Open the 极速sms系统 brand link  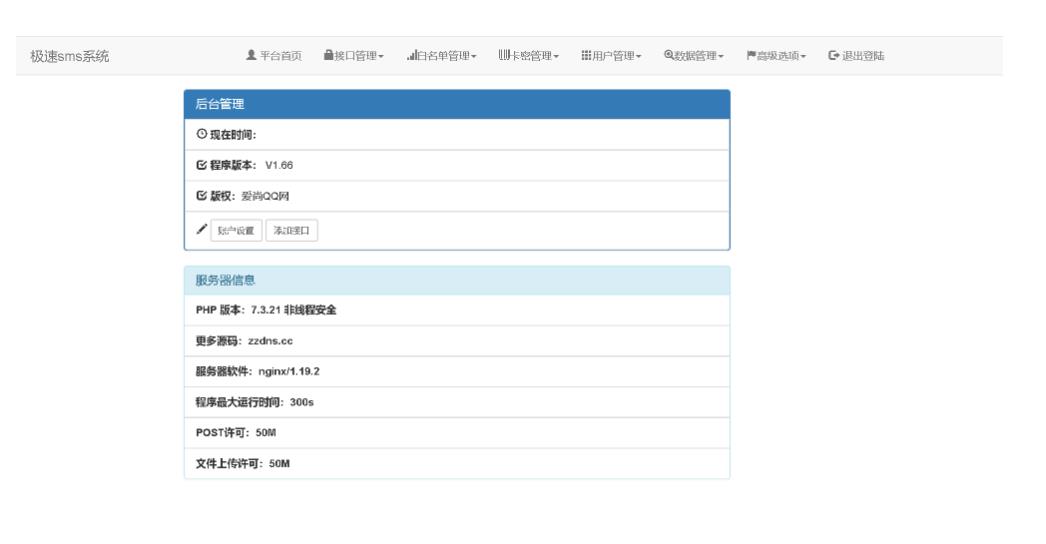tap(70, 55)
